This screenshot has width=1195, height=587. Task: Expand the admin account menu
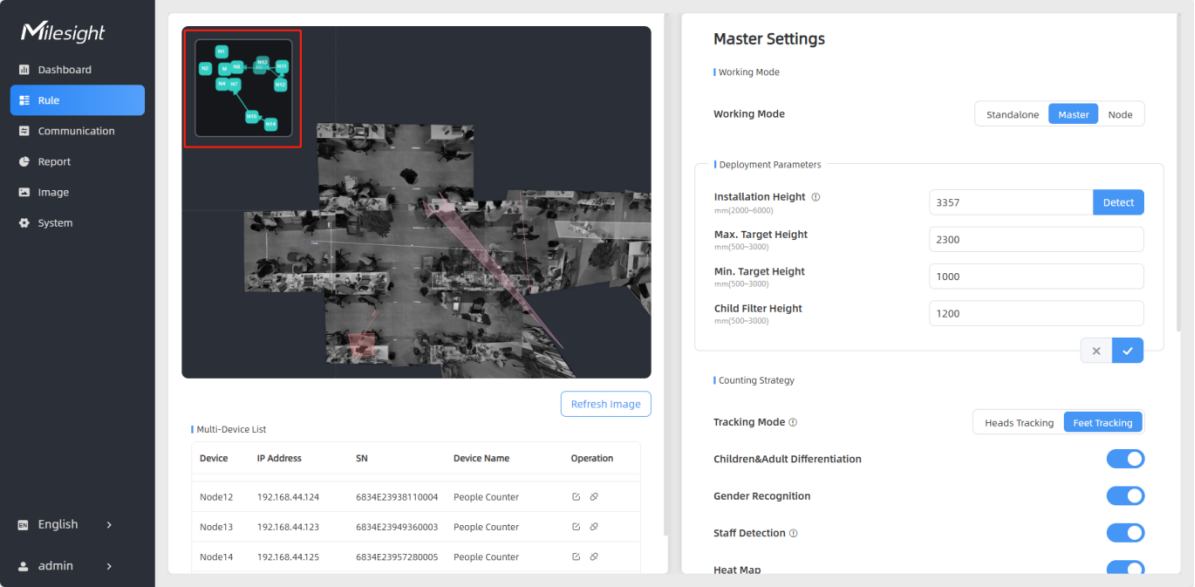tap(66, 566)
